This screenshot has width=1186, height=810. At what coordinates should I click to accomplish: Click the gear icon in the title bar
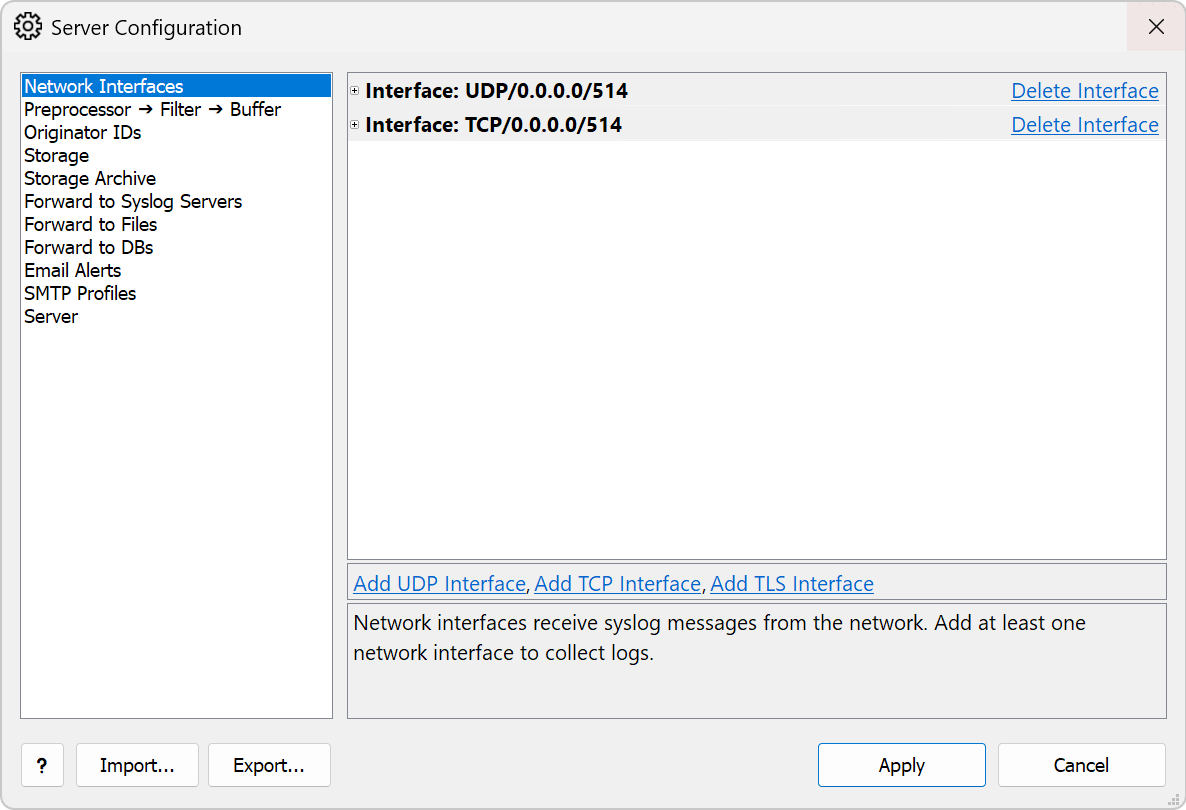[28, 26]
